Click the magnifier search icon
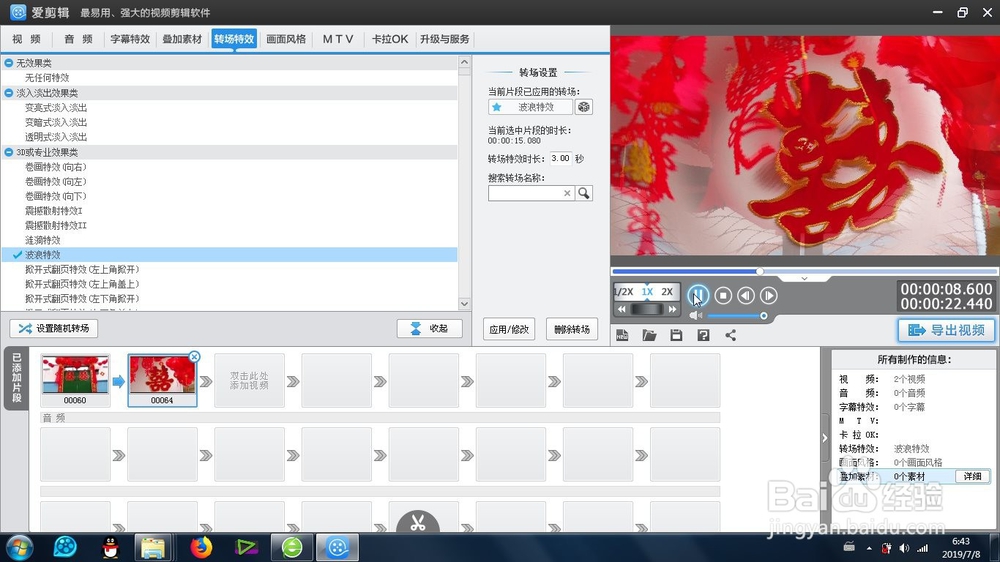The height and width of the screenshot is (562, 1000). click(584, 193)
